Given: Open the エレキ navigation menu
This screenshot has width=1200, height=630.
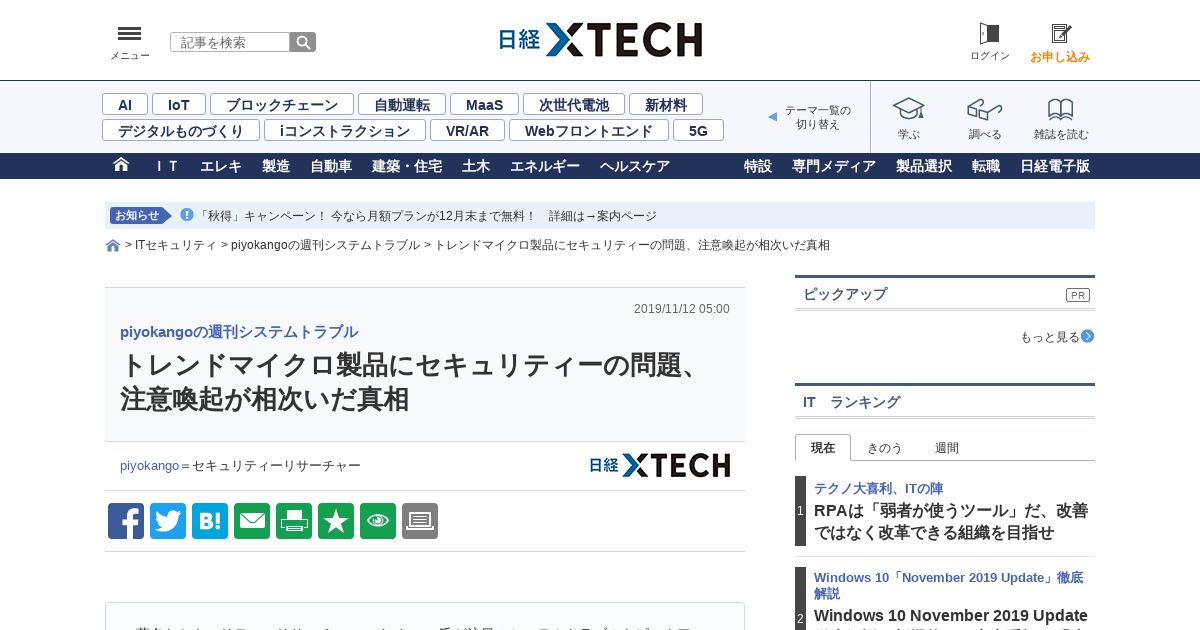Looking at the screenshot, I should click(221, 166).
